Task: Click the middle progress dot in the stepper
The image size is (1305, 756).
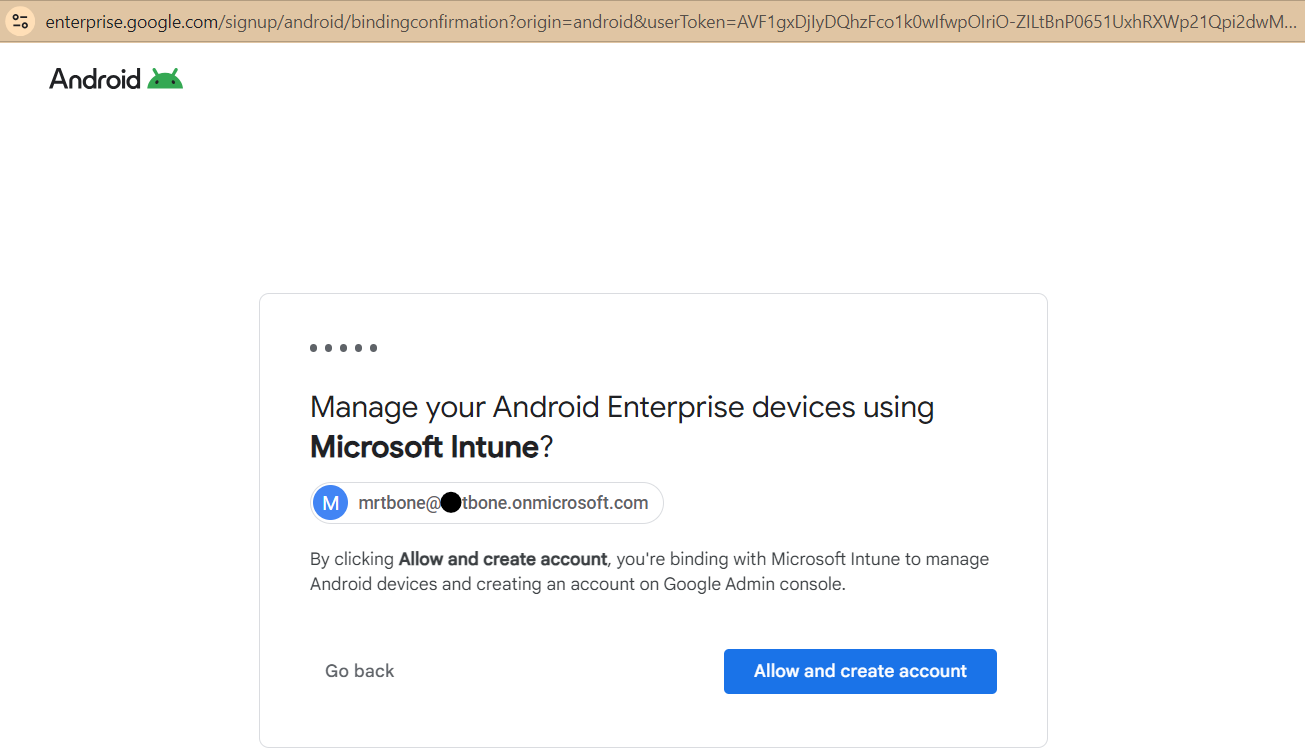Action: [344, 348]
